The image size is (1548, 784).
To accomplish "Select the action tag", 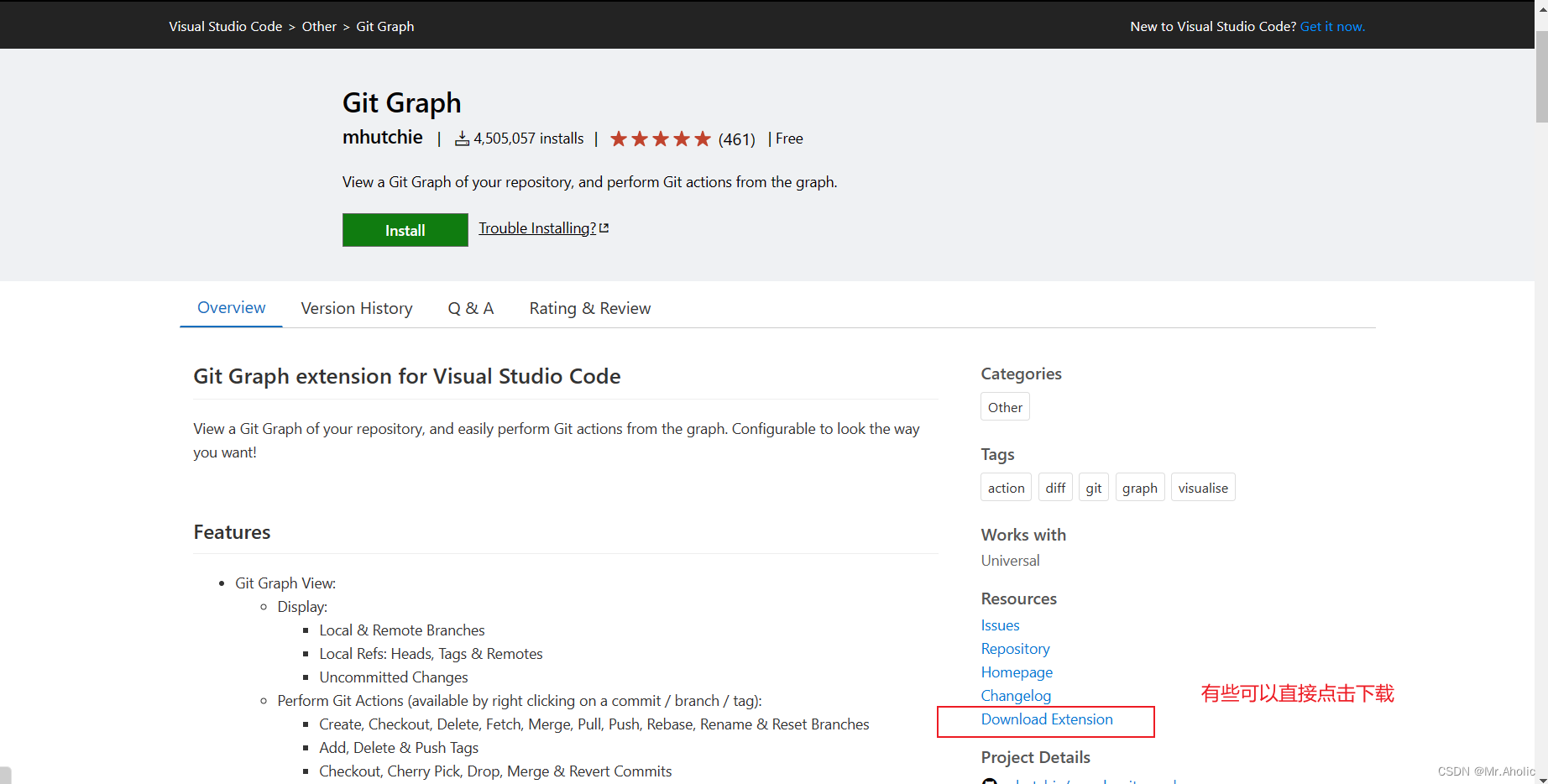I will click(x=1006, y=488).
